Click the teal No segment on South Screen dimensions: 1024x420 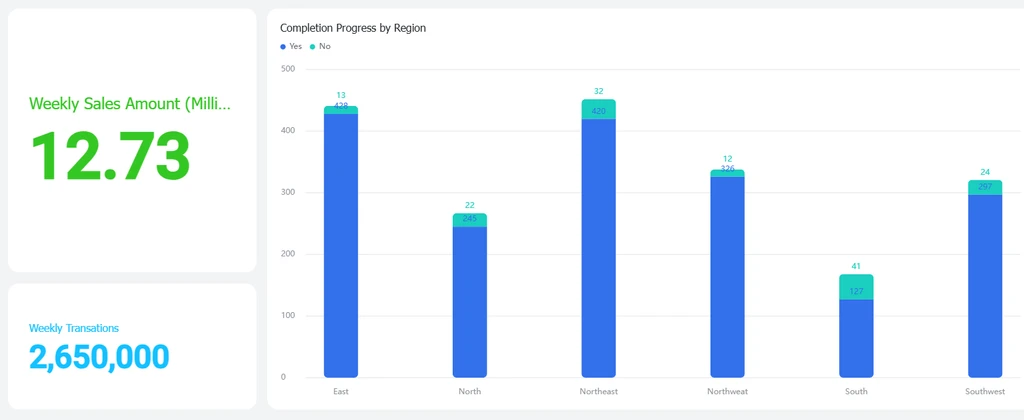click(856, 287)
